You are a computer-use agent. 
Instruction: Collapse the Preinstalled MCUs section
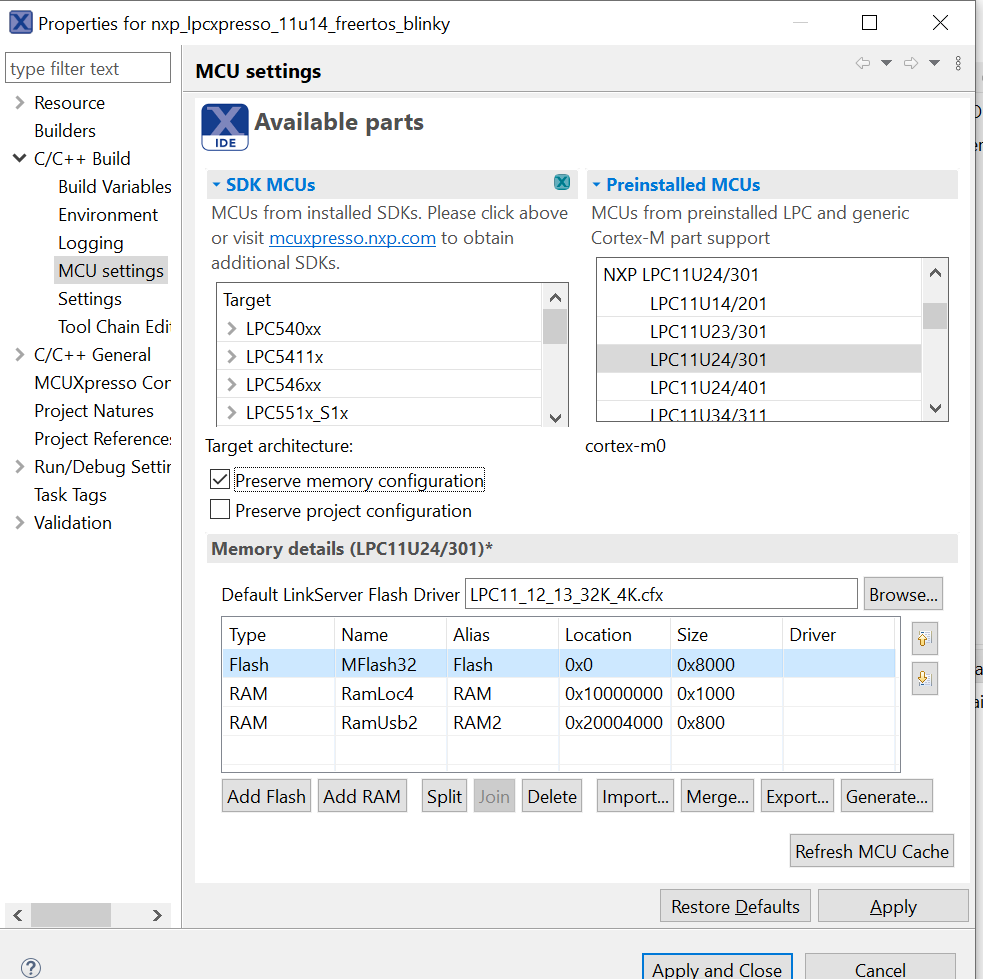coord(596,185)
